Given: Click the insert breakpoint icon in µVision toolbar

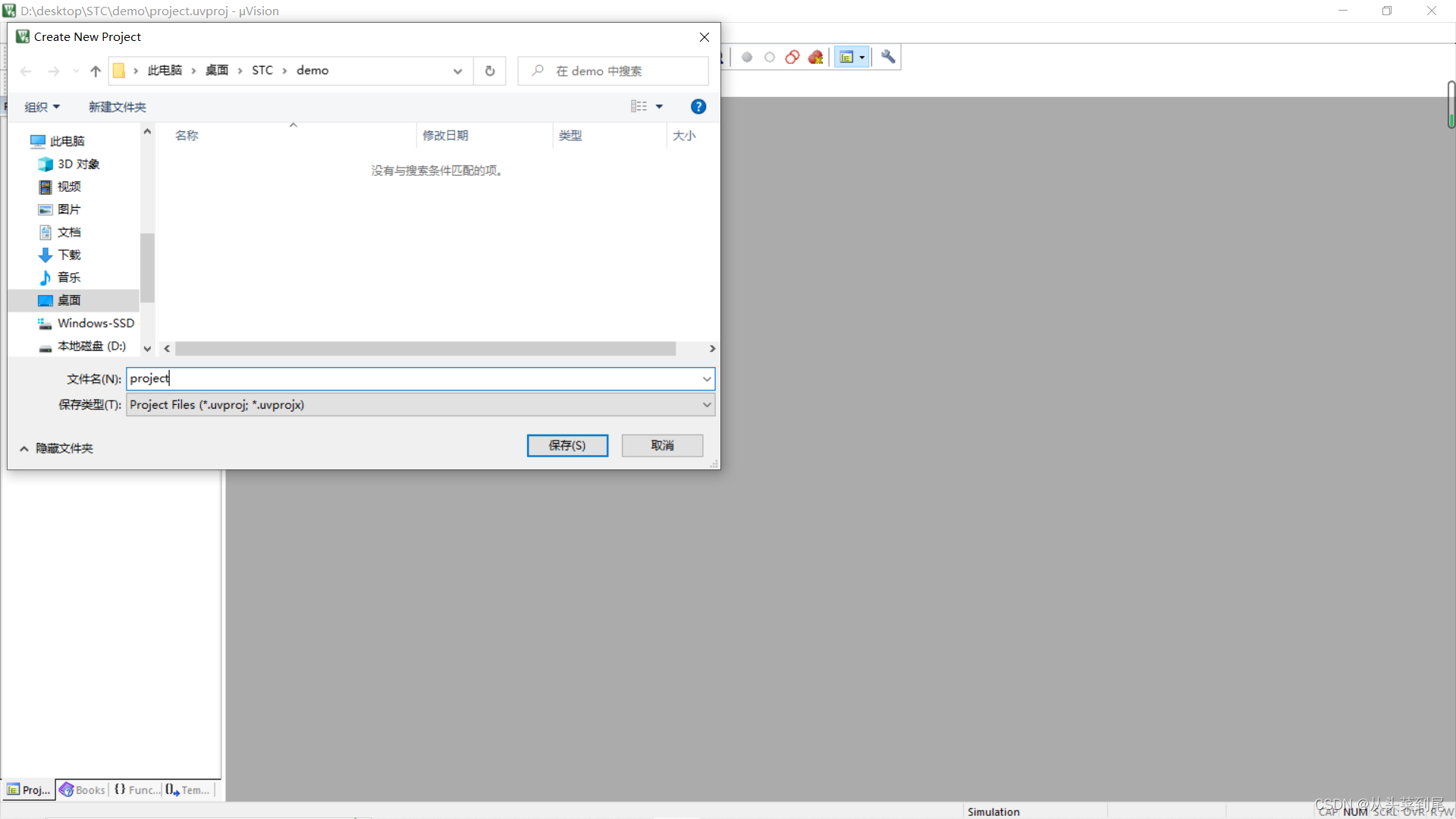Looking at the screenshot, I should click(x=747, y=57).
